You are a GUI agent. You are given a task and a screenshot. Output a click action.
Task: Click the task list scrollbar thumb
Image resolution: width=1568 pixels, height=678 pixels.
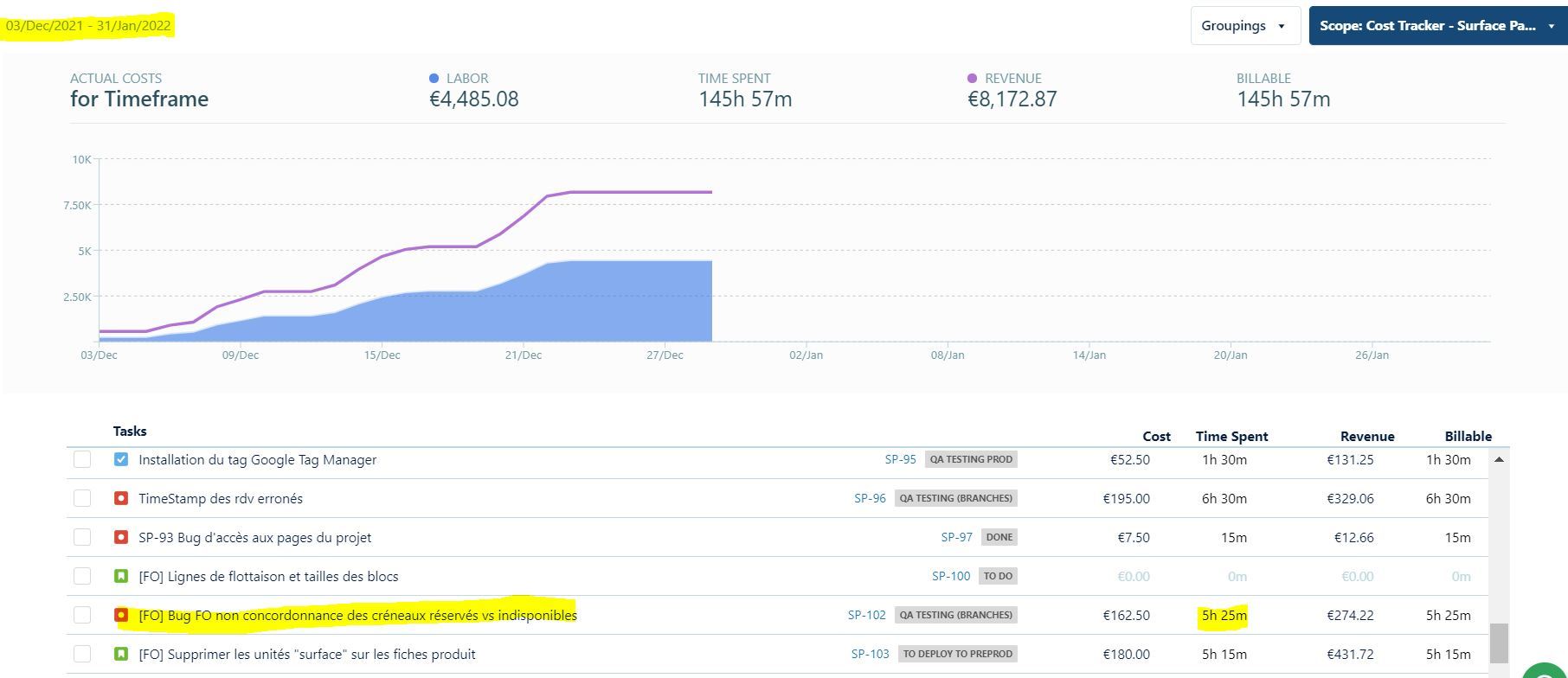(x=1499, y=643)
